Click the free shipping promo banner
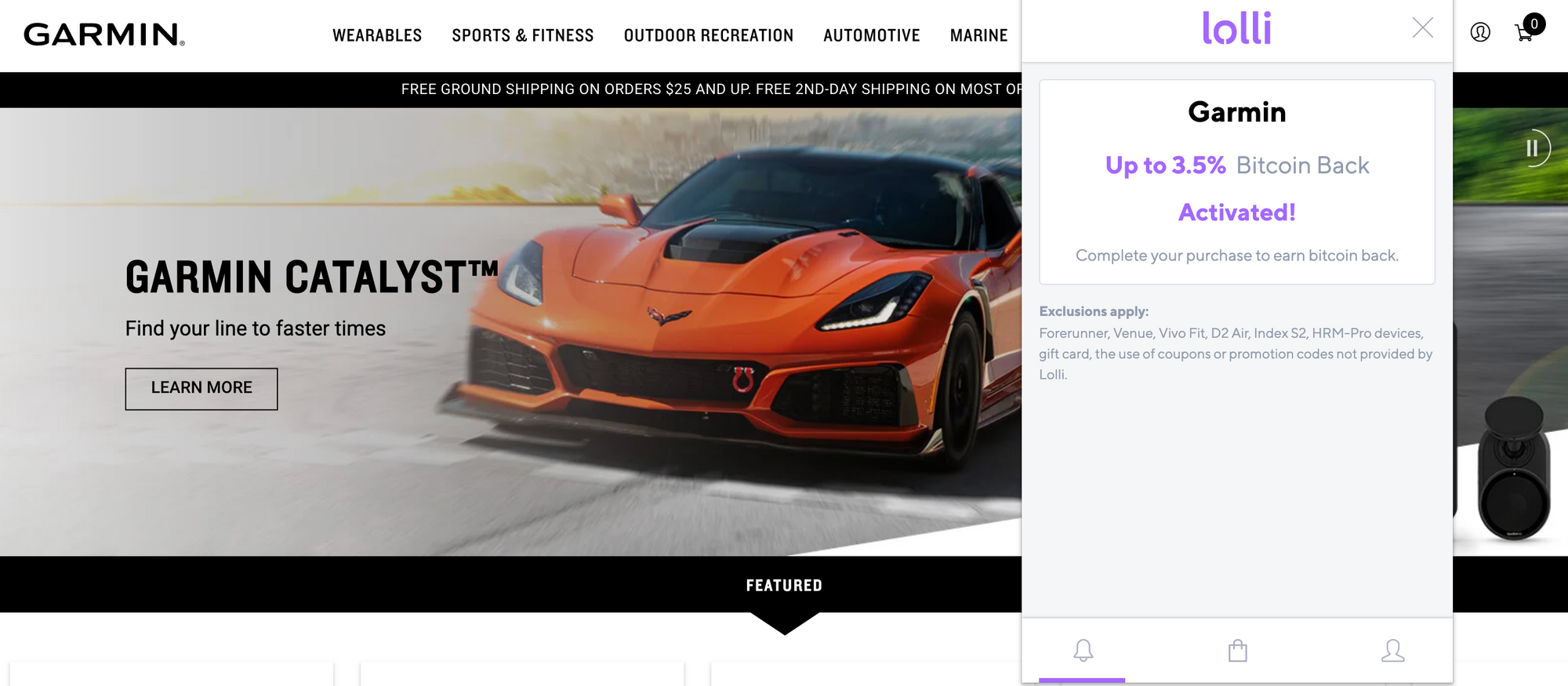This screenshot has width=1568, height=686. [711, 89]
